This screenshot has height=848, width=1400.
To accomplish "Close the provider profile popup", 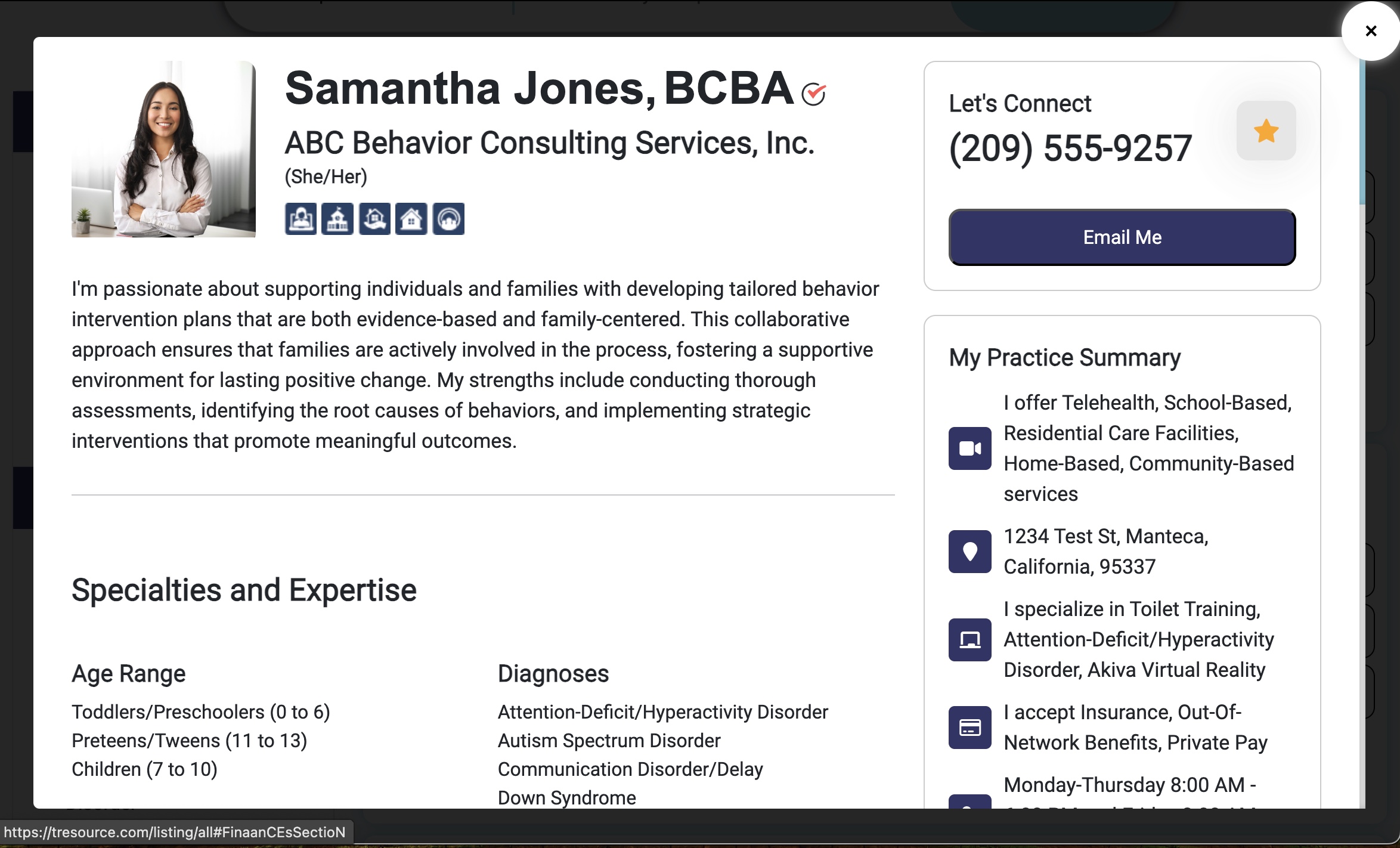I will [1371, 31].
